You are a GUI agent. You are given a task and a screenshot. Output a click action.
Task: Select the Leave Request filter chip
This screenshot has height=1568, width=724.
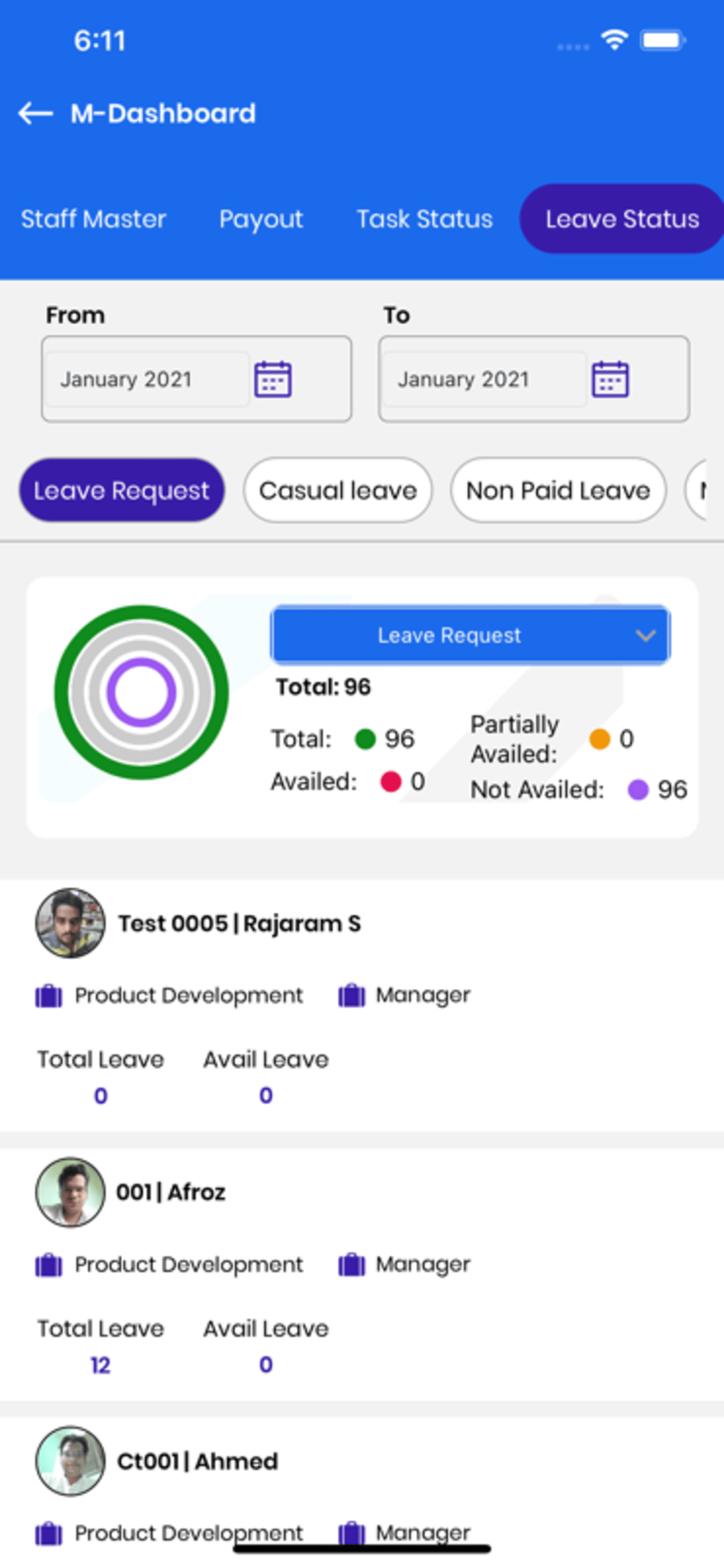(122, 490)
